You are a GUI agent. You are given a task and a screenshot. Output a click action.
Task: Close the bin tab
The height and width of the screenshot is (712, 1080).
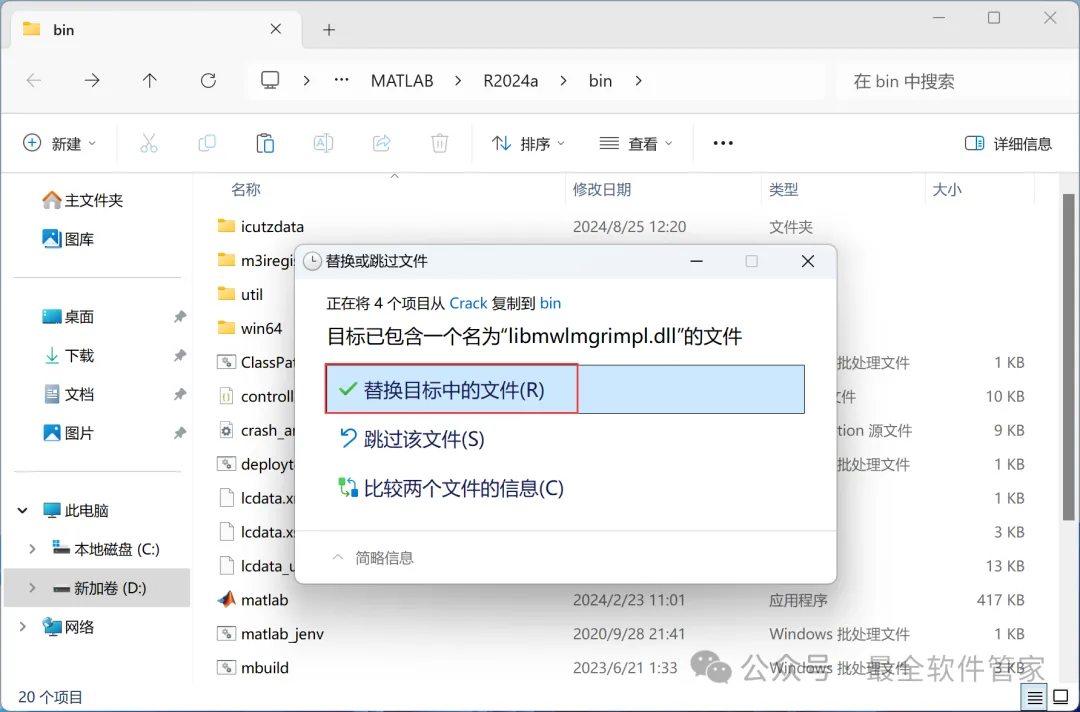(276, 29)
